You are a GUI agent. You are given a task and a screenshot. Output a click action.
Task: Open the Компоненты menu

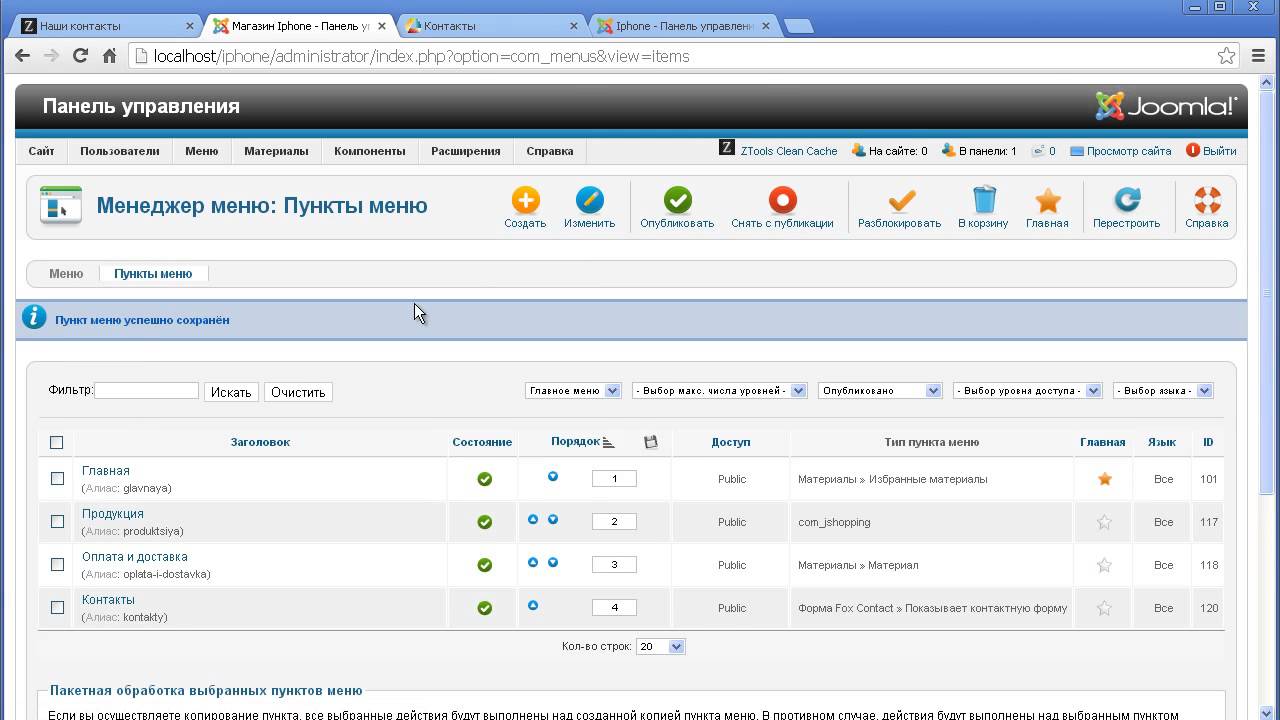370,151
